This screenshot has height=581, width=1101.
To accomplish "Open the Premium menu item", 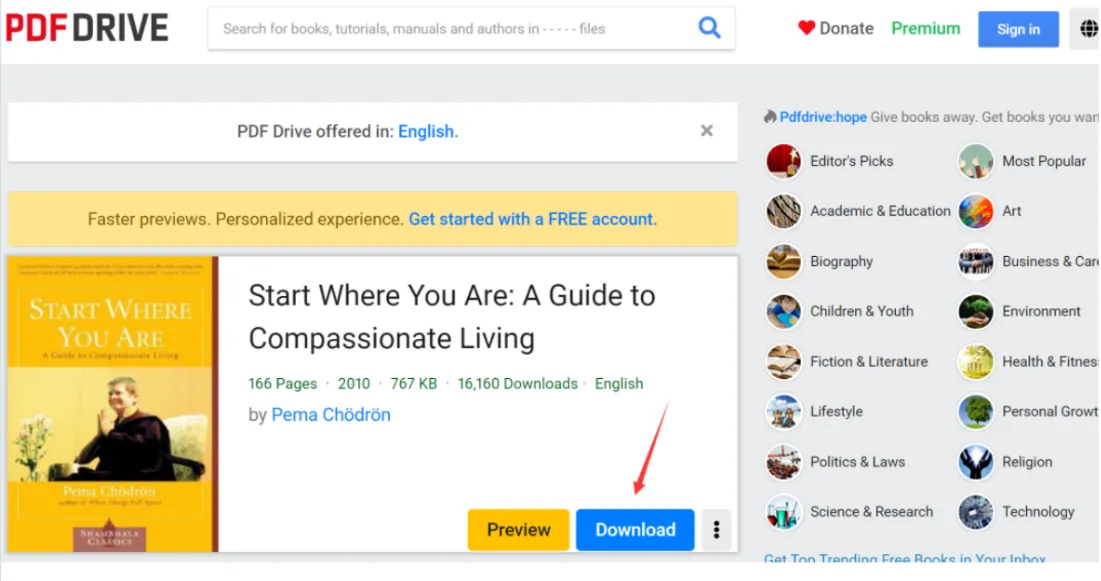I will click(x=925, y=28).
